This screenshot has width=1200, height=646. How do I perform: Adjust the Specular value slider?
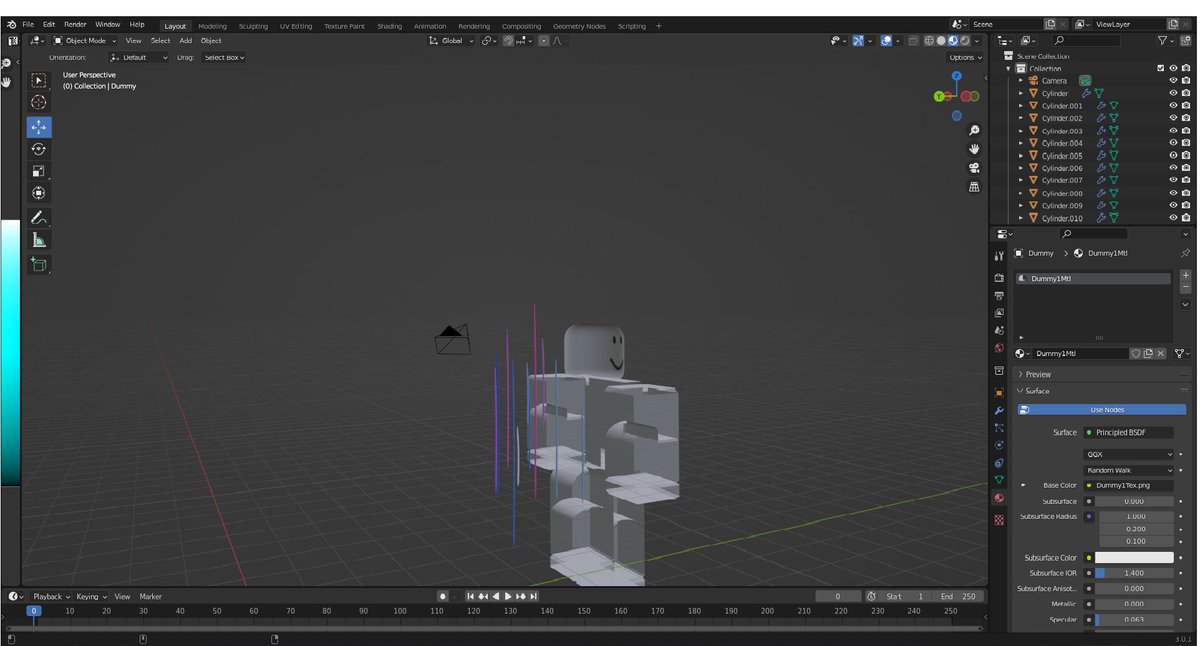(1134, 620)
